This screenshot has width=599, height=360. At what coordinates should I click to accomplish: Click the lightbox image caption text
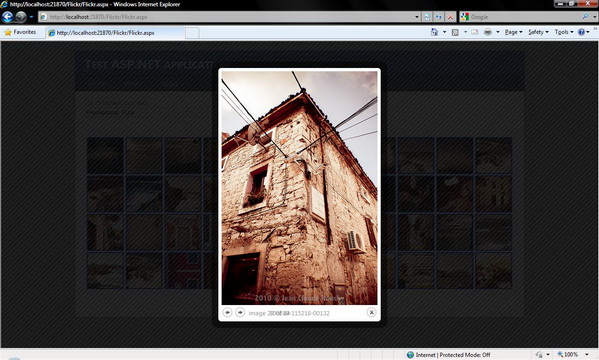point(289,313)
